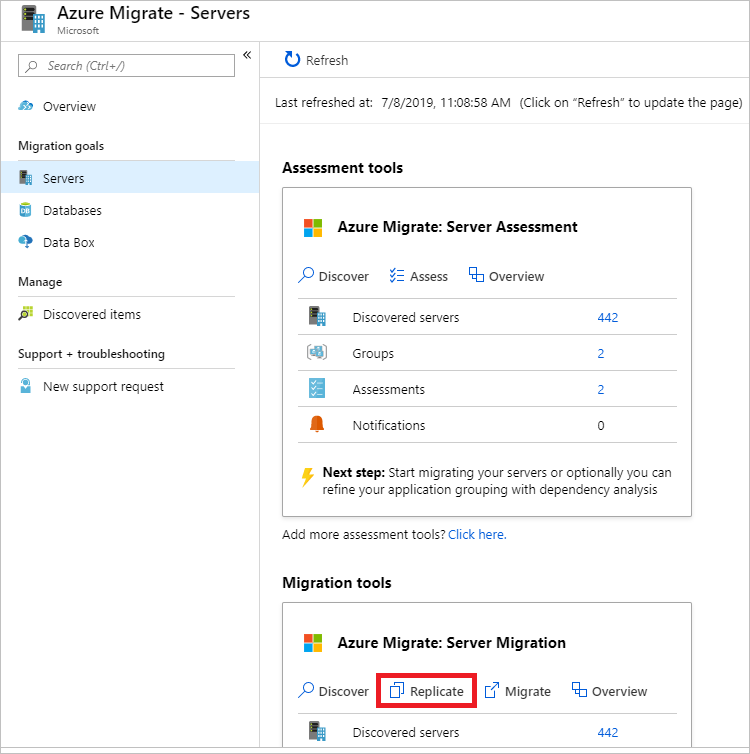Click the support request person icon

25,386
